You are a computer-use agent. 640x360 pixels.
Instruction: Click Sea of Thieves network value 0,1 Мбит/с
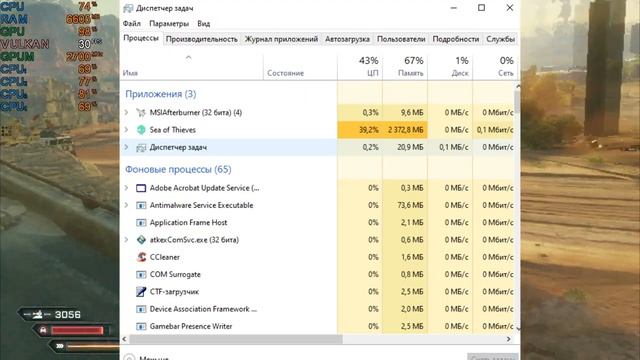495,130
